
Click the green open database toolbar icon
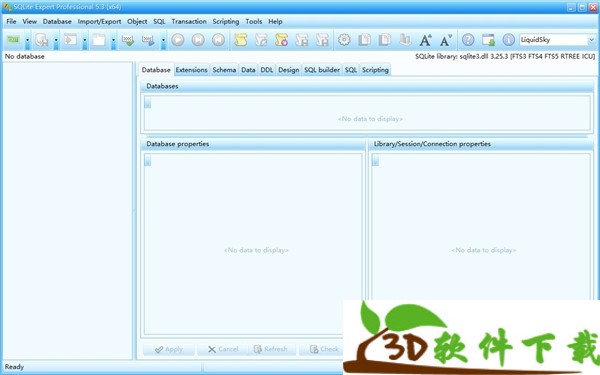click(14, 40)
